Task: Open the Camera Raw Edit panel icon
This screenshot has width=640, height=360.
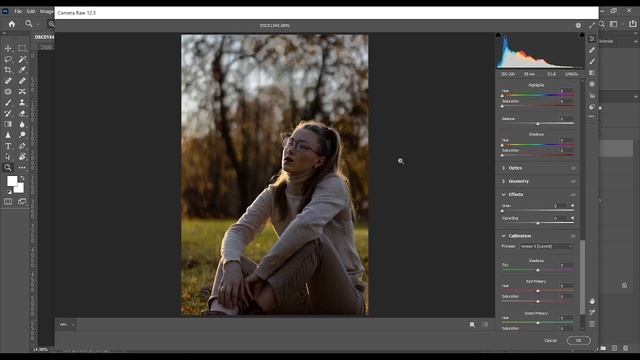Action: 592,39
